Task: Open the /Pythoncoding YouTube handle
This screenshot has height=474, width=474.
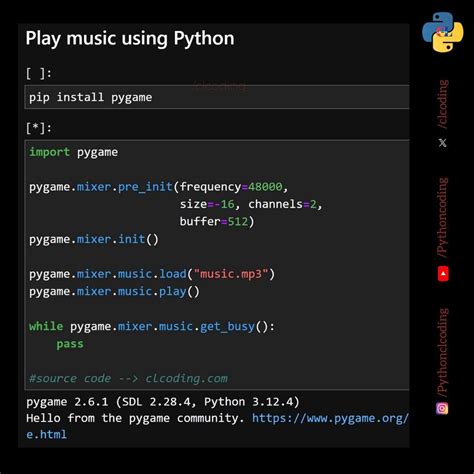Action: (443, 217)
